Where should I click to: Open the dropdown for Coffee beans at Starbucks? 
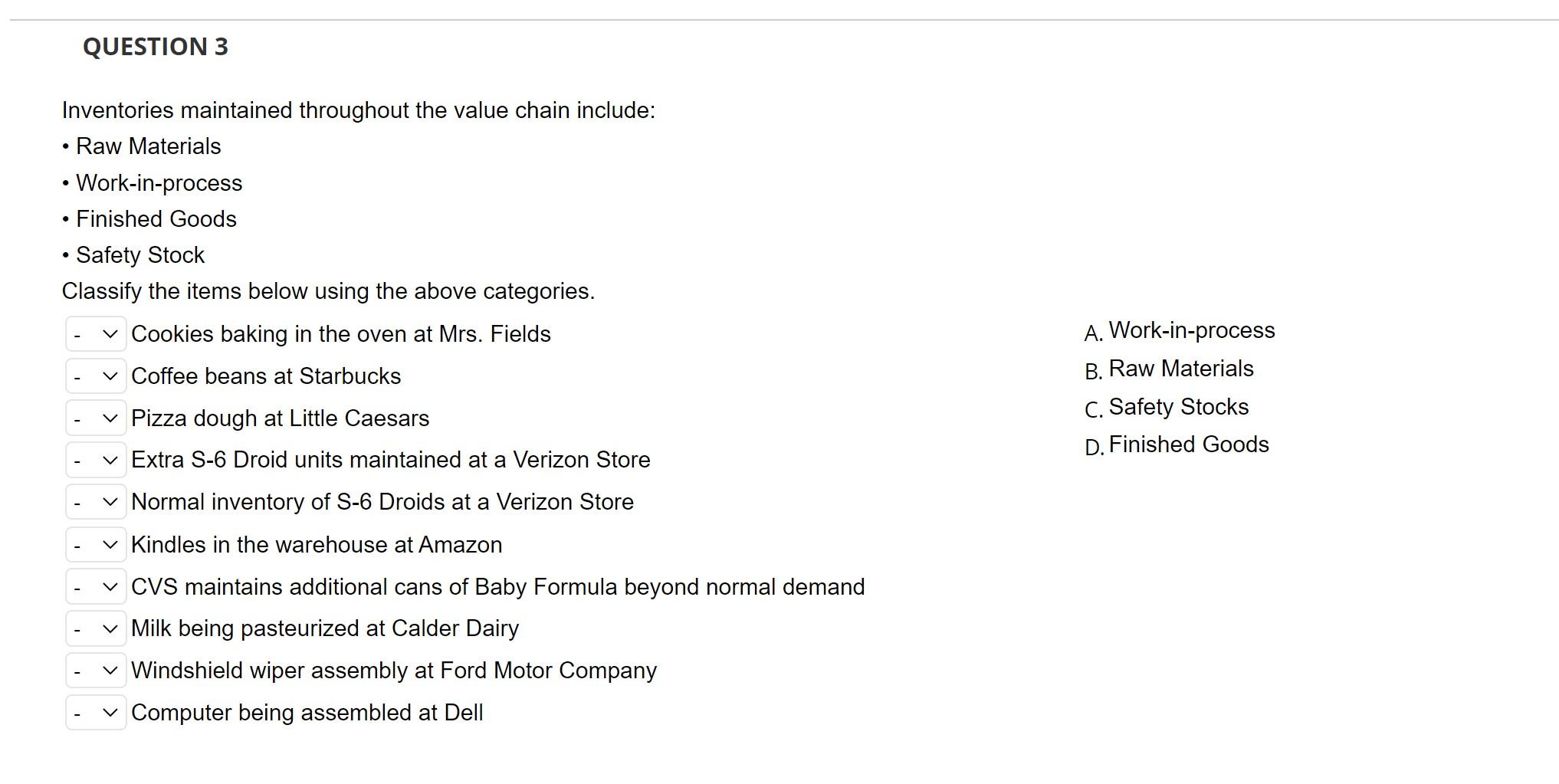point(94,376)
